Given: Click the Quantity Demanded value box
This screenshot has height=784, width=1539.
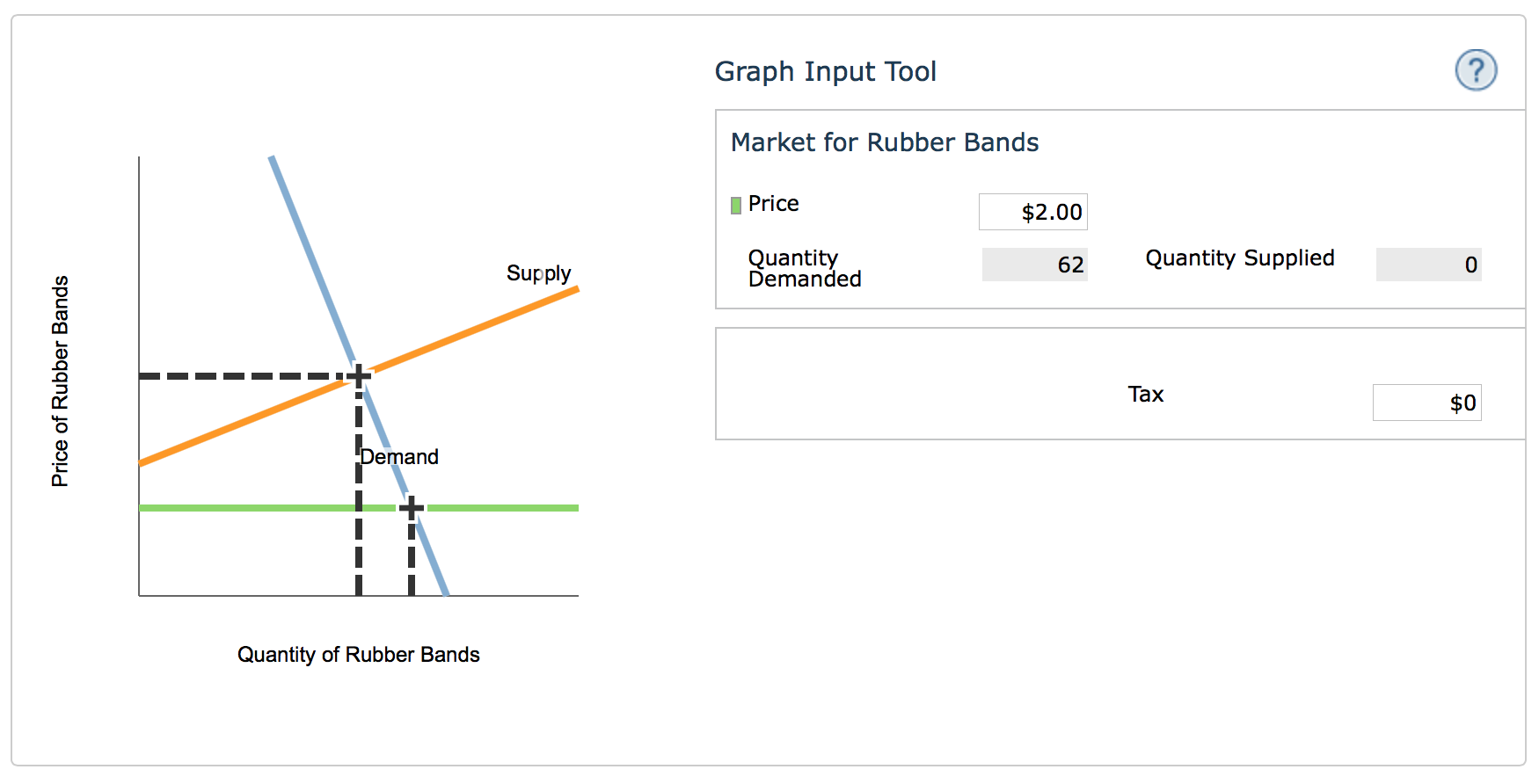Looking at the screenshot, I should 1034,265.
